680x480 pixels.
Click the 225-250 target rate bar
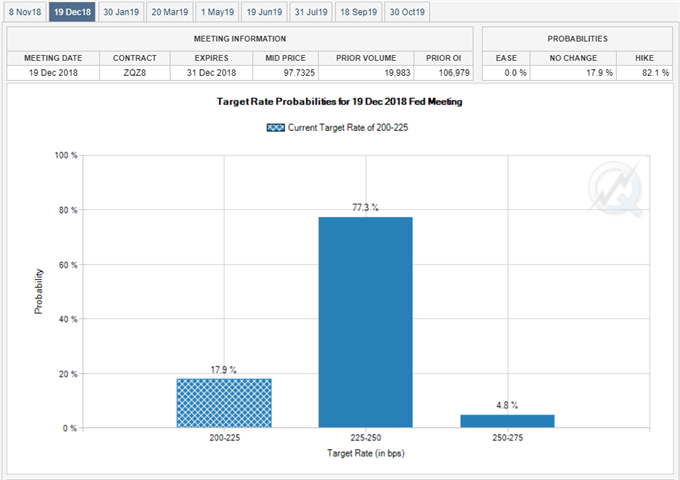coord(366,322)
